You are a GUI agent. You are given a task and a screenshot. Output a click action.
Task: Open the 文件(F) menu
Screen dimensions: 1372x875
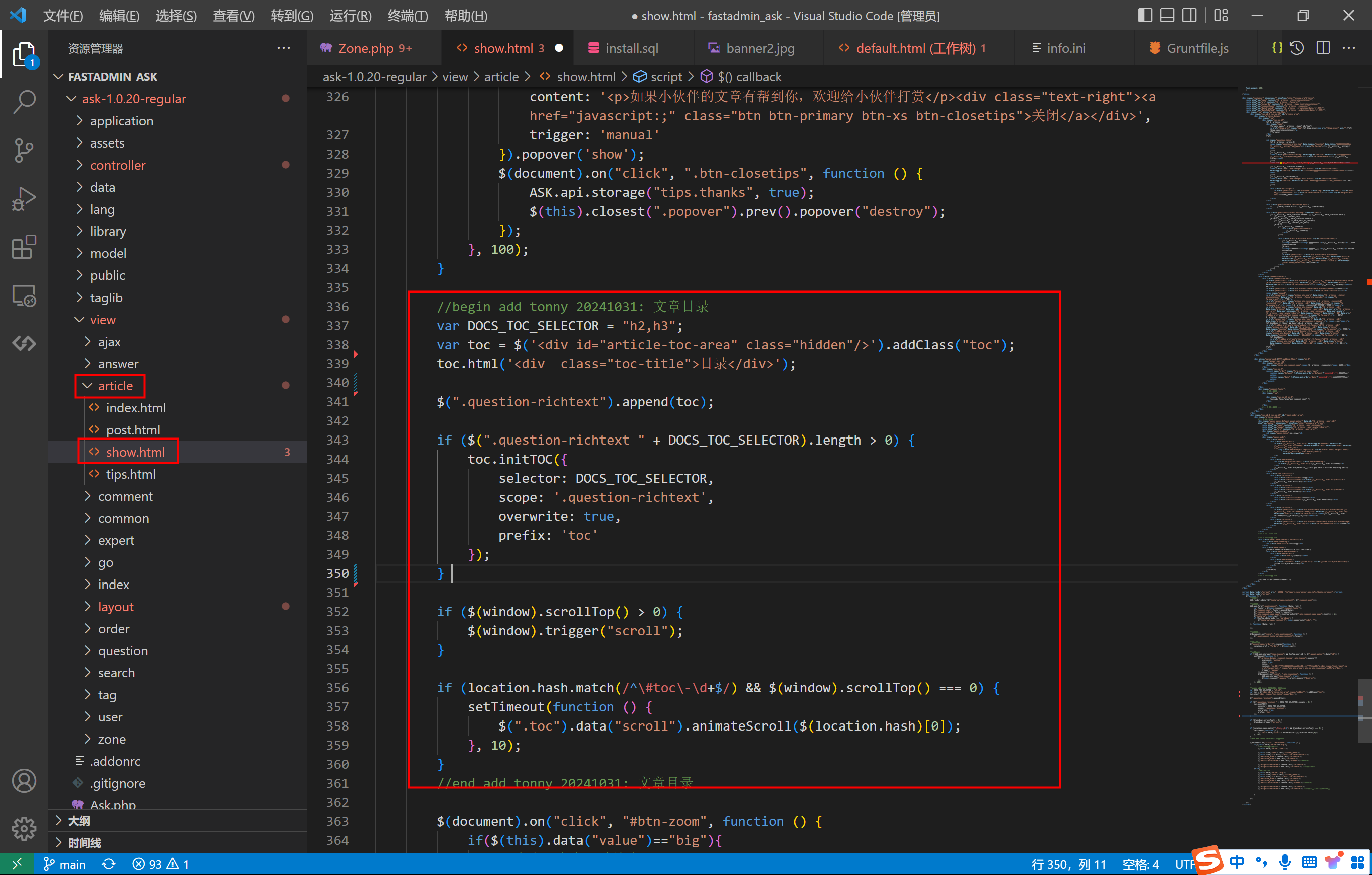63,16
